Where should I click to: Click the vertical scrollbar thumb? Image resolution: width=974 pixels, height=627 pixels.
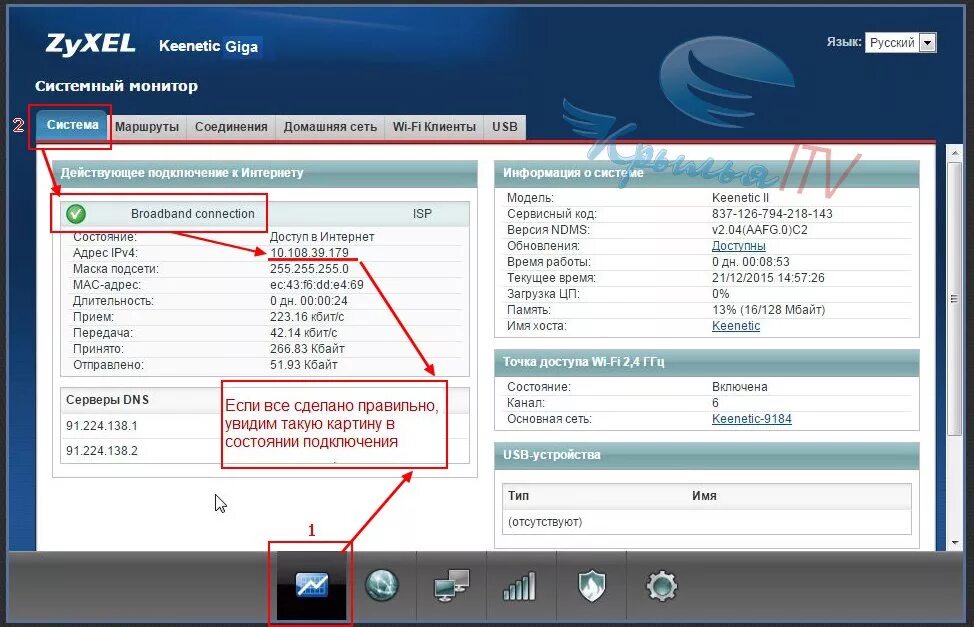954,298
